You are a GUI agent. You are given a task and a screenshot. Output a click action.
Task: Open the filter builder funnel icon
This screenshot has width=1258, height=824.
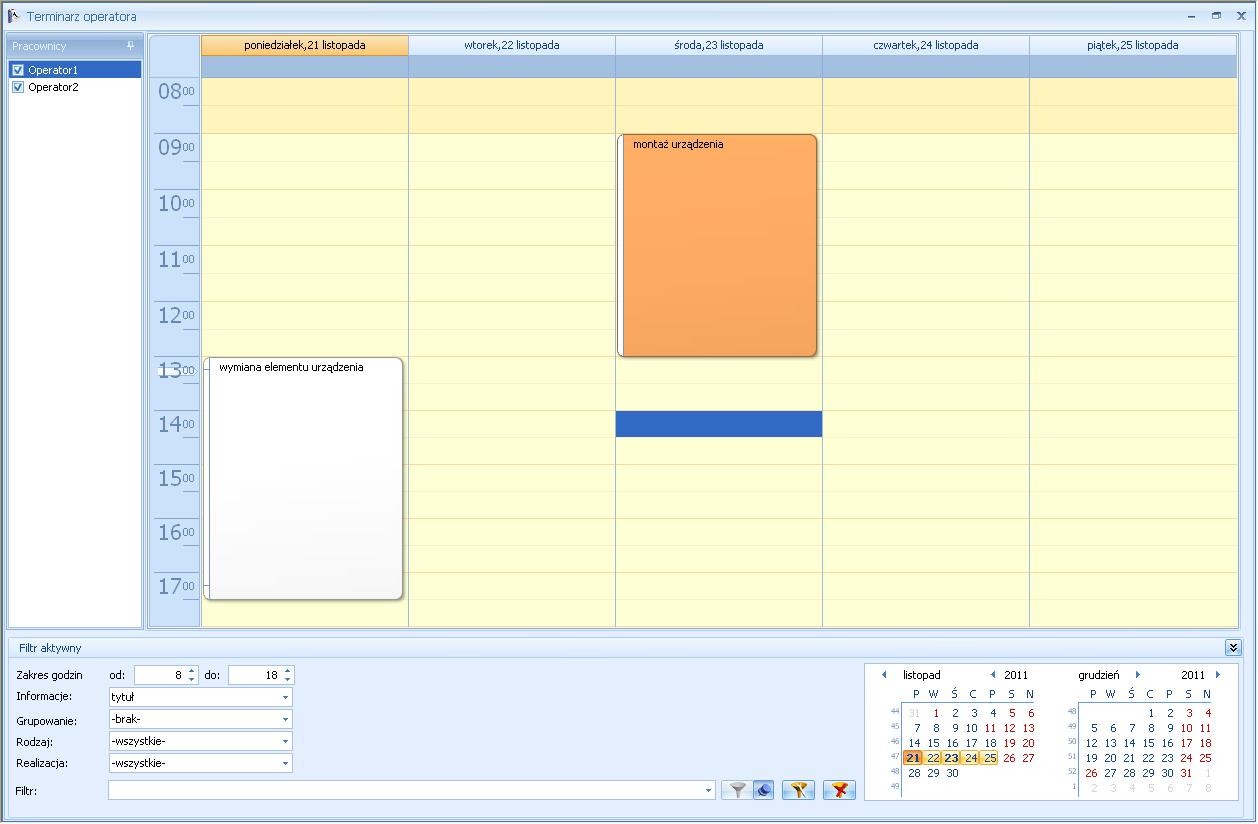click(x=798, y=790)
